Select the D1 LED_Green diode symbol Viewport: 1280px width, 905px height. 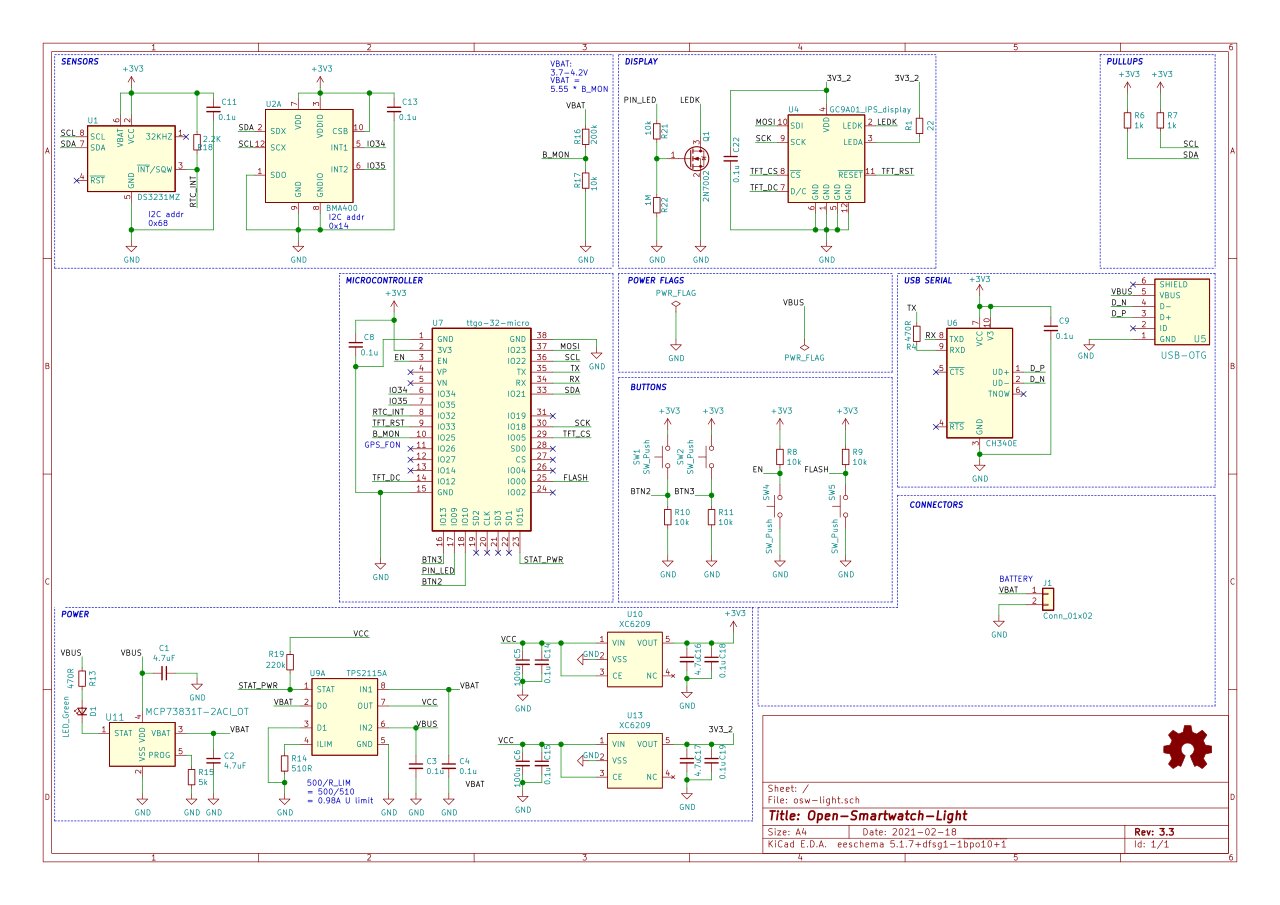click(x=82, y=713)
